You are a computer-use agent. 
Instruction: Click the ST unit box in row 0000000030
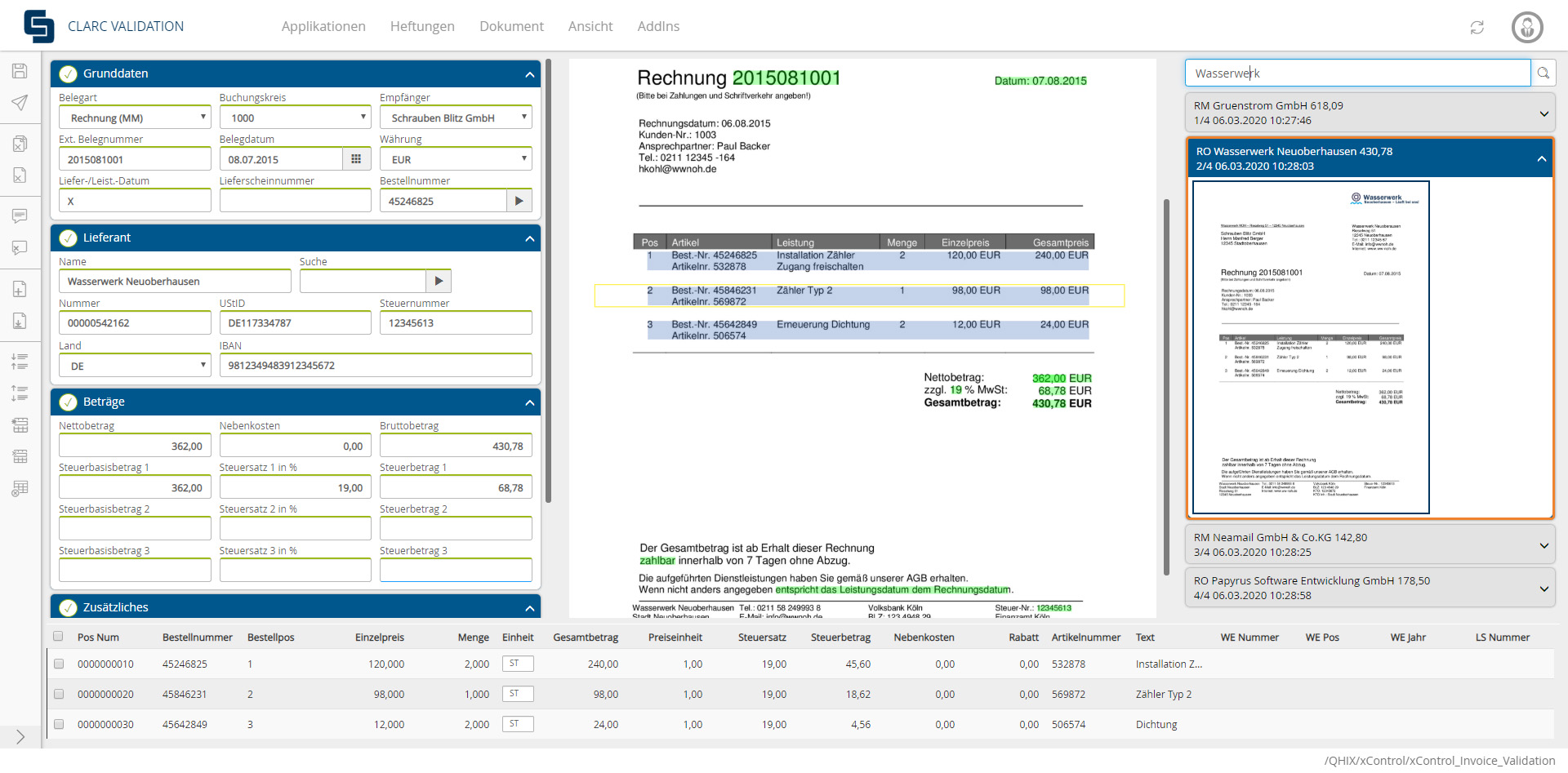click(518, 724)
